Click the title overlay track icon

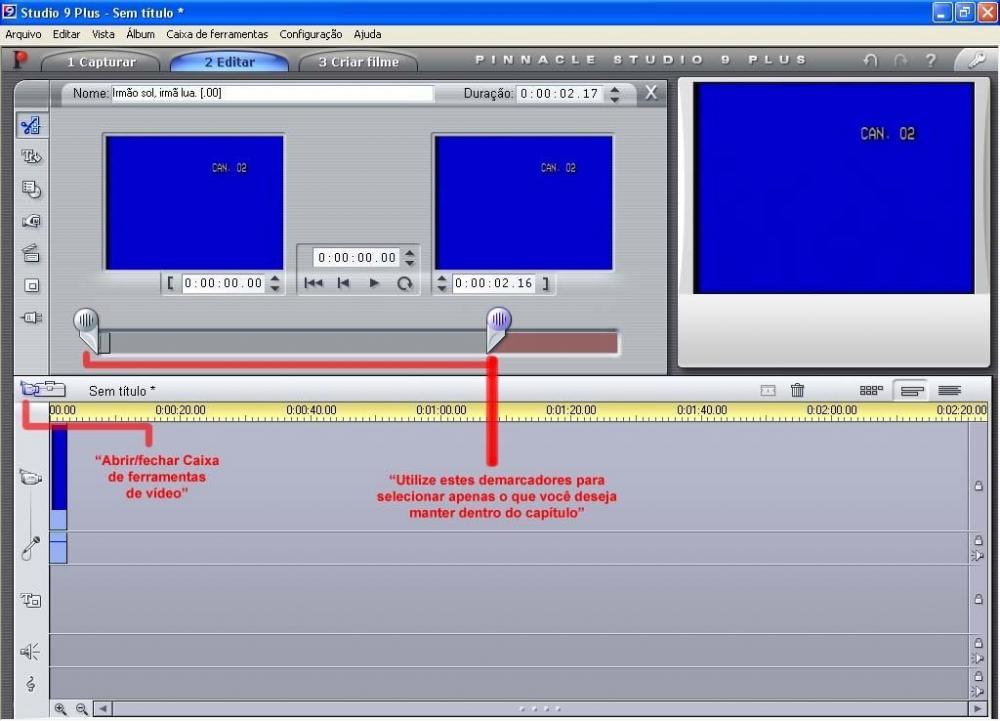(31, 600)
